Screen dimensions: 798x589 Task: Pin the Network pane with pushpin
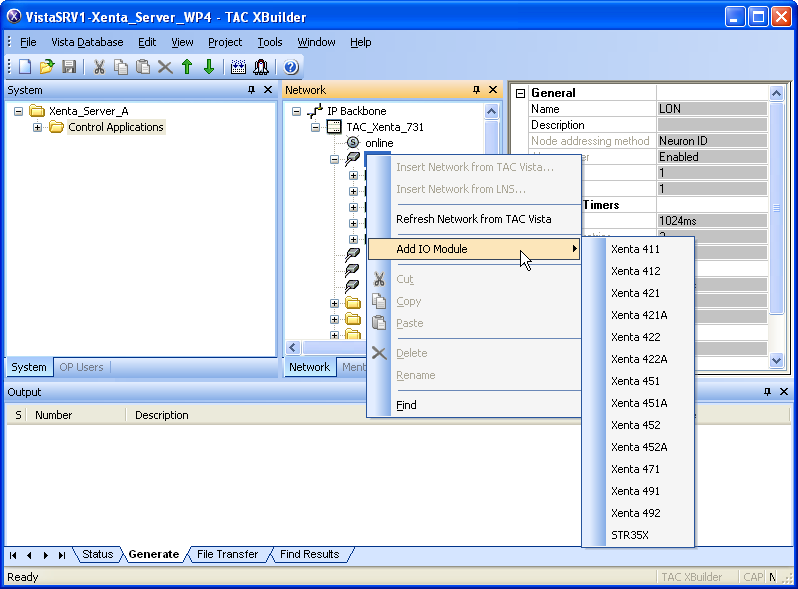point(476,90)
